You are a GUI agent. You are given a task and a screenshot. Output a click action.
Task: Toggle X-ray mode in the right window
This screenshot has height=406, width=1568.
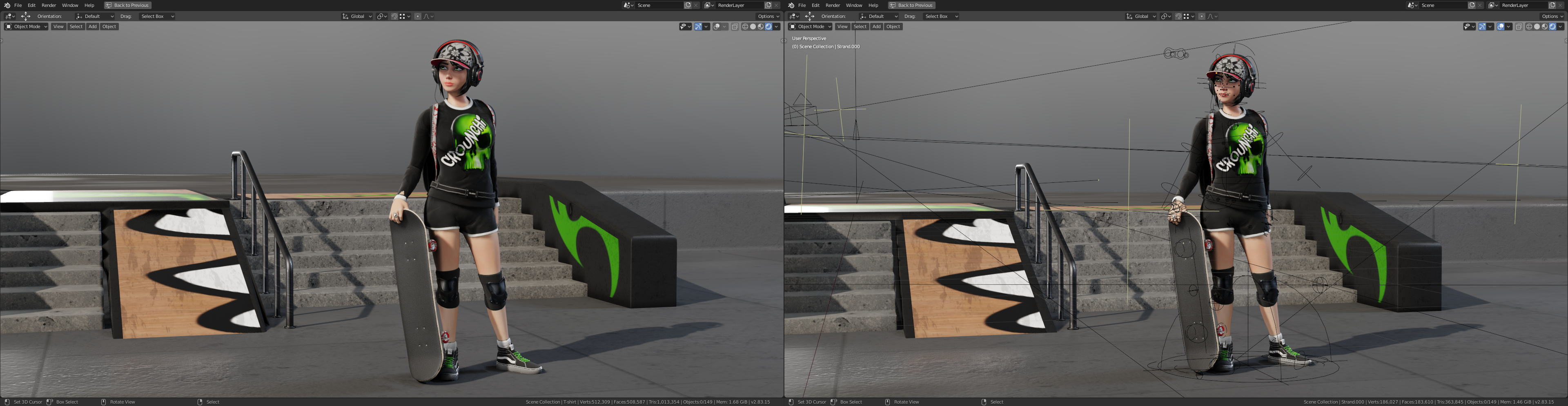click(x=1519, y=27)
